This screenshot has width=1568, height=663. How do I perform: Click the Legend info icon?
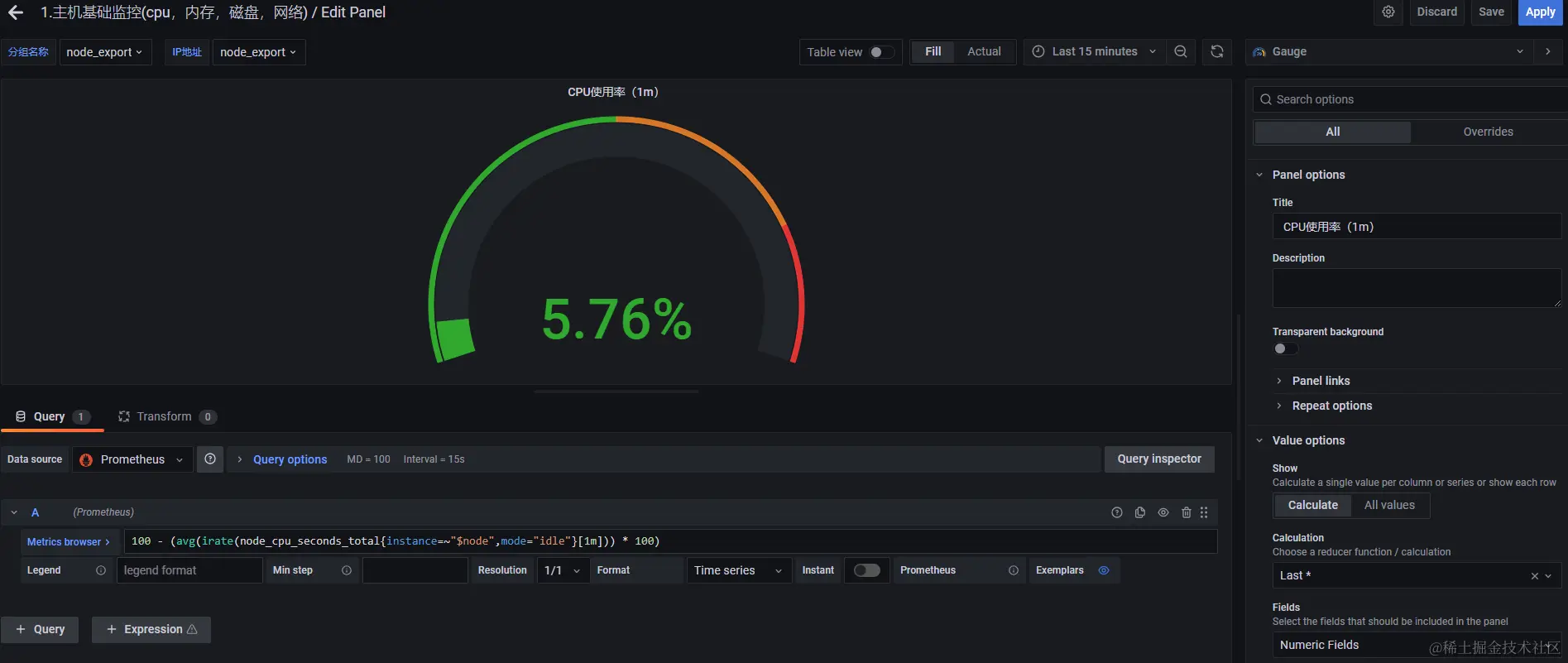pos(101,570)
